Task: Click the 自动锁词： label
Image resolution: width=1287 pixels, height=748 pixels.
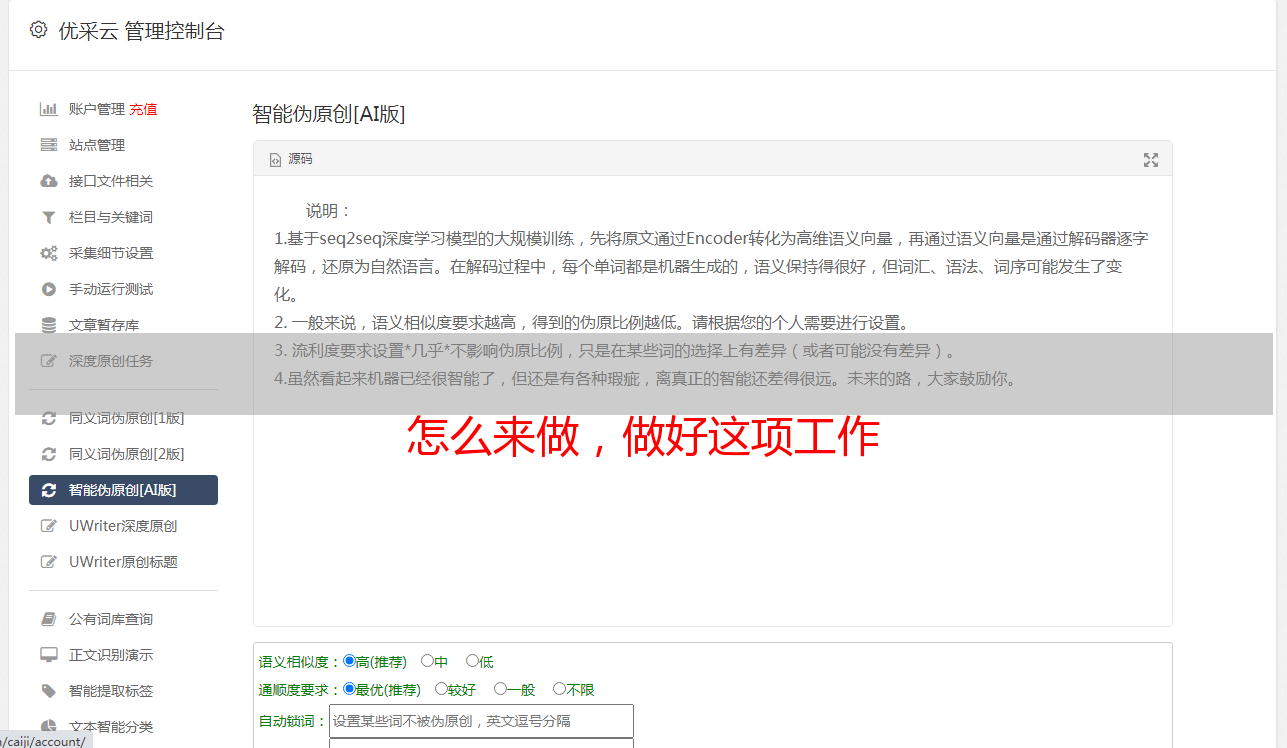Action: coord(293,721)
